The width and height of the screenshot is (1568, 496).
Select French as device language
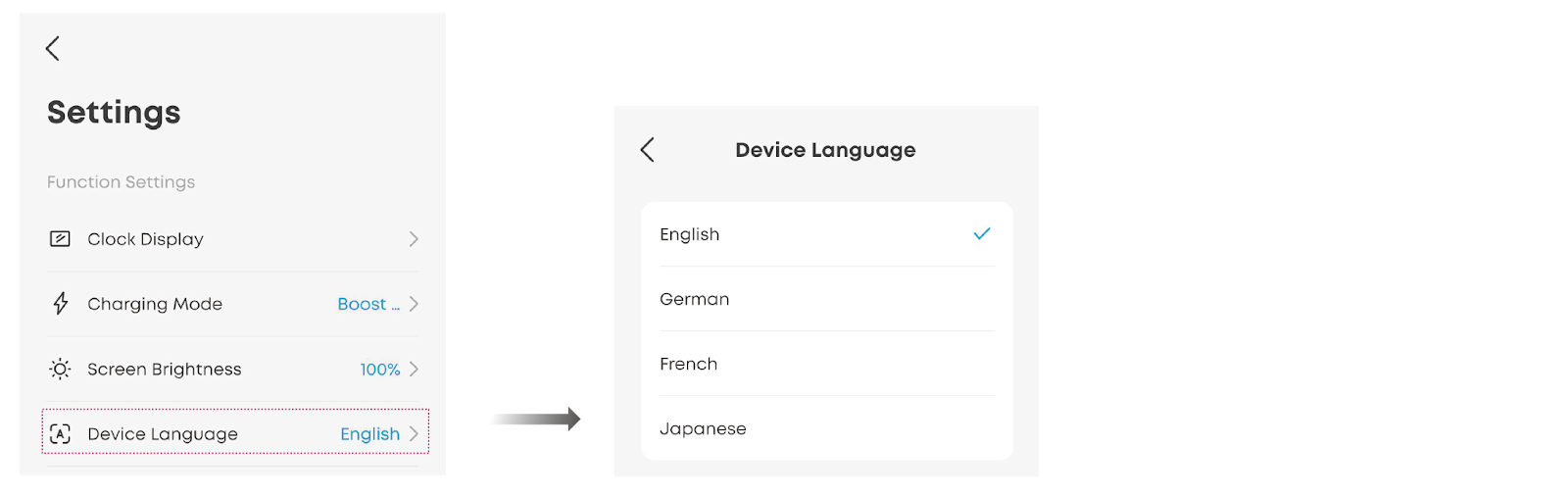(689, 364)
